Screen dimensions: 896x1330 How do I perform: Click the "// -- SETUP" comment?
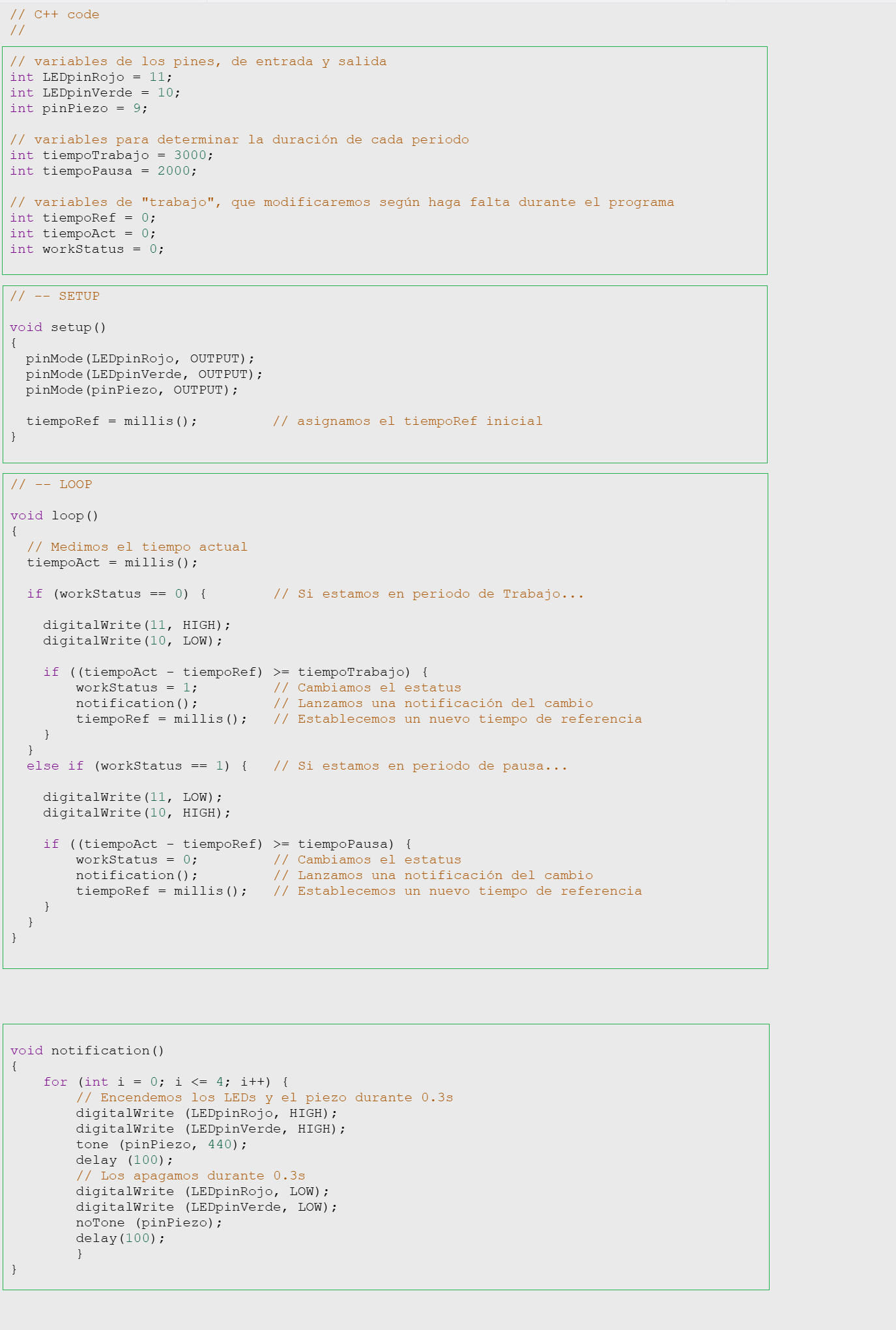(55, 296)
